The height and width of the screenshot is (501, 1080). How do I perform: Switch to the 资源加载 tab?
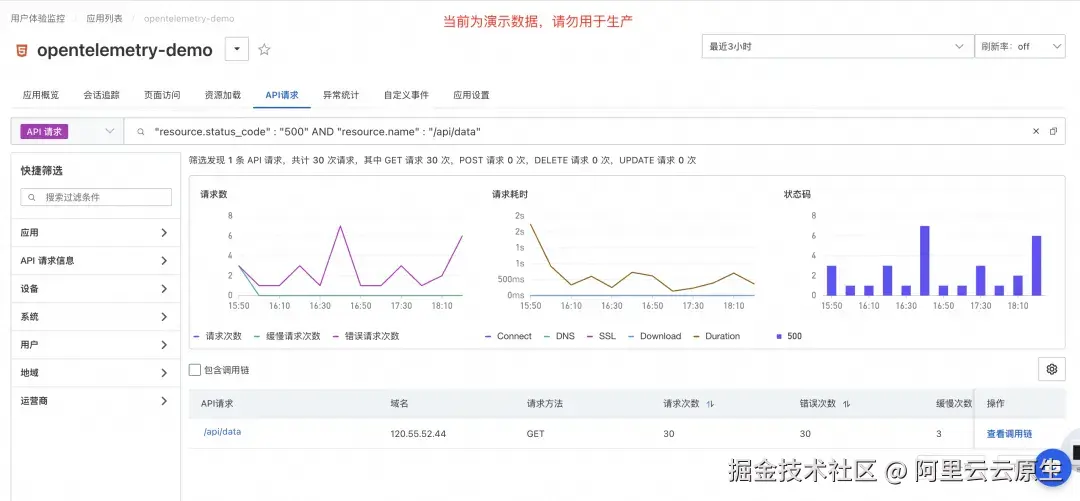222,95
